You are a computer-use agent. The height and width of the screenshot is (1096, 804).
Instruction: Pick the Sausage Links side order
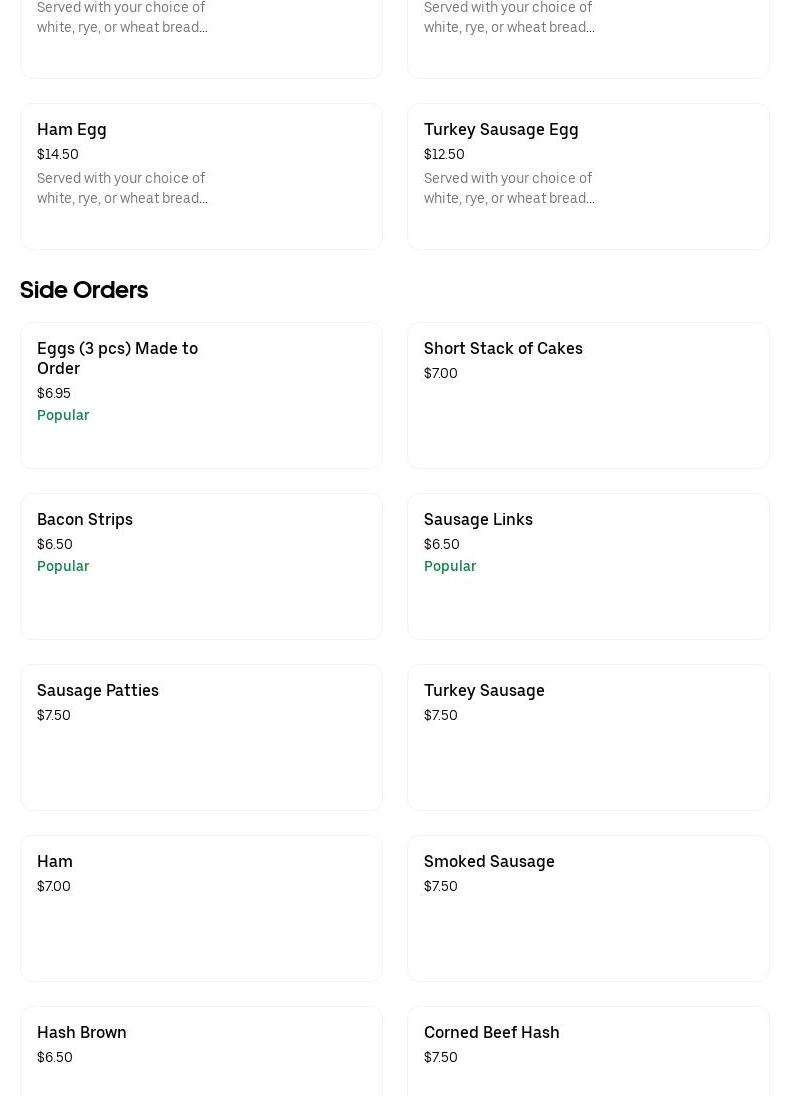pos(478,519)
